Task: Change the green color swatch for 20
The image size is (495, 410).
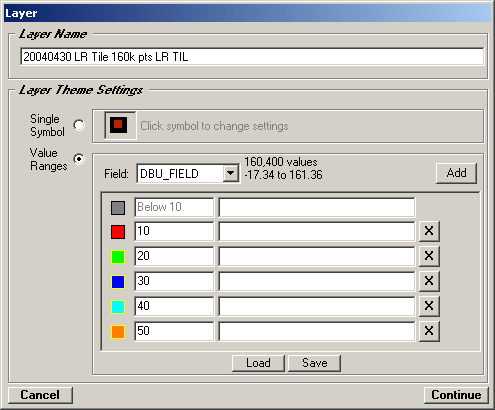Action: [118, 257]
